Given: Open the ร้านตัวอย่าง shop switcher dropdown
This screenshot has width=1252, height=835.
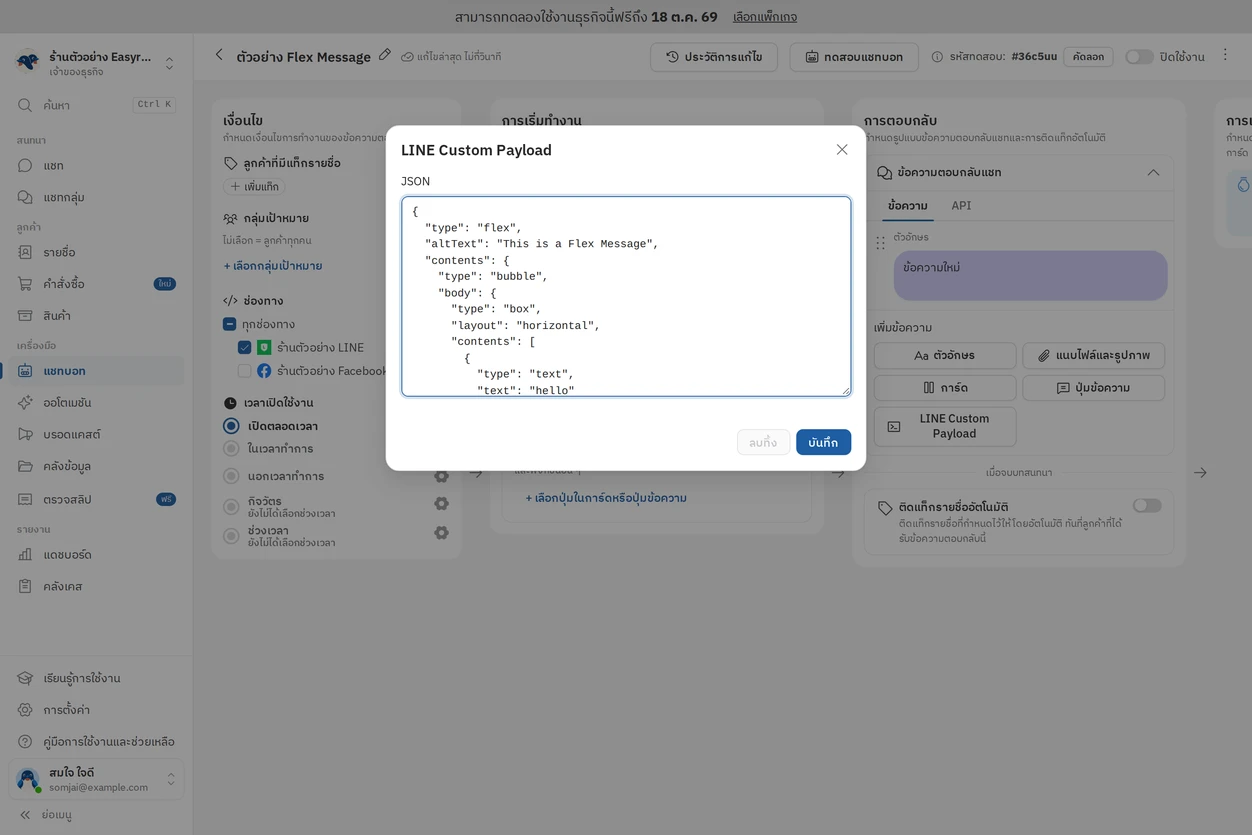Looking at the screenshot, I should pos(96,63).
